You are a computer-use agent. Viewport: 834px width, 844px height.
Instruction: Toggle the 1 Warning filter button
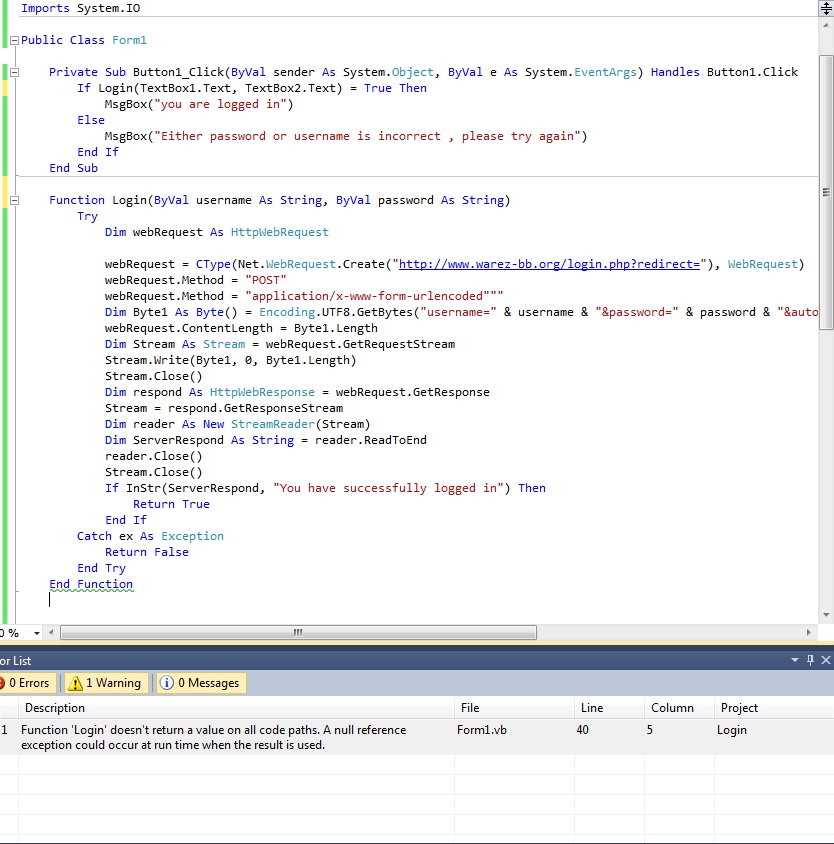pyautogui.click(x=105, y=683)
